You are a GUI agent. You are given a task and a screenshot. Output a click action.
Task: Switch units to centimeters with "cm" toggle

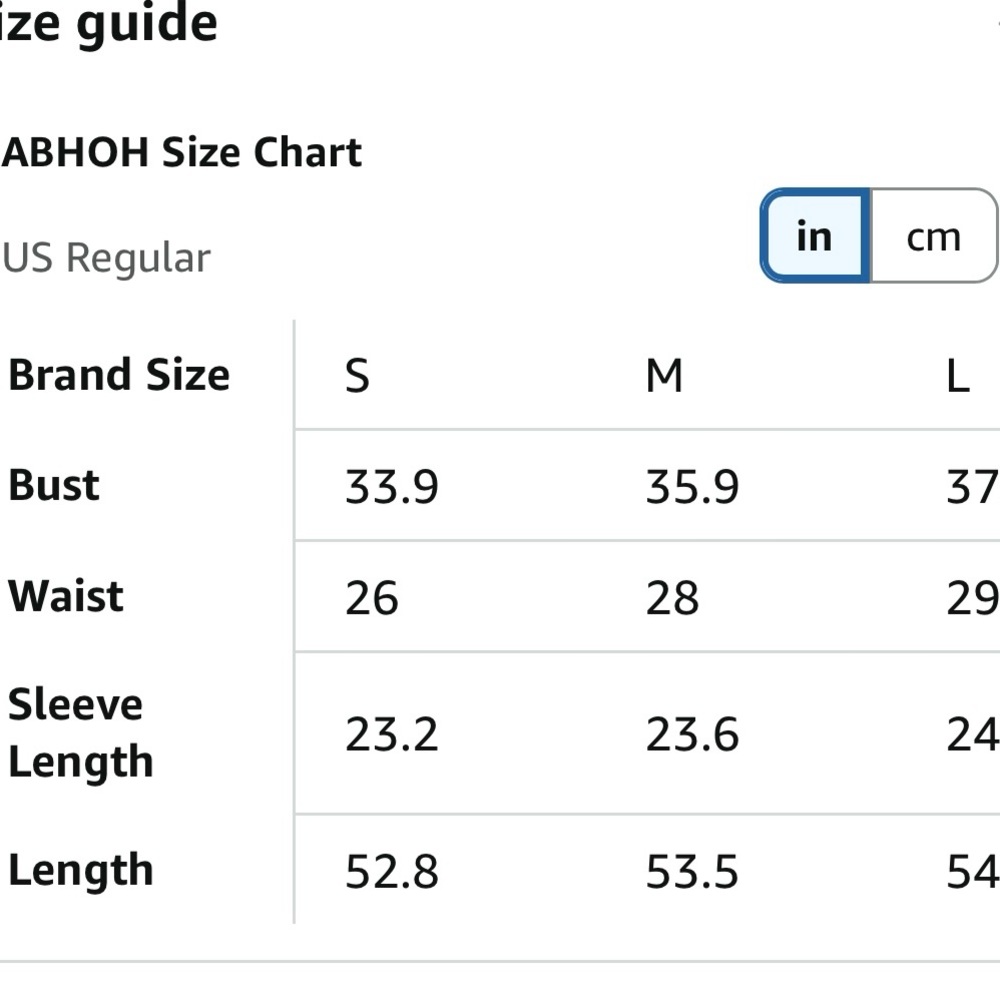[x=934, y=235]
